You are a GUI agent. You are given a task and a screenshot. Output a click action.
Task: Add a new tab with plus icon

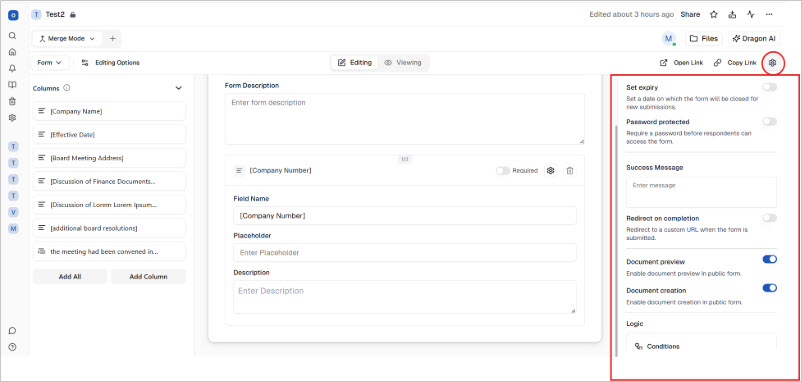tap(113, 38)
